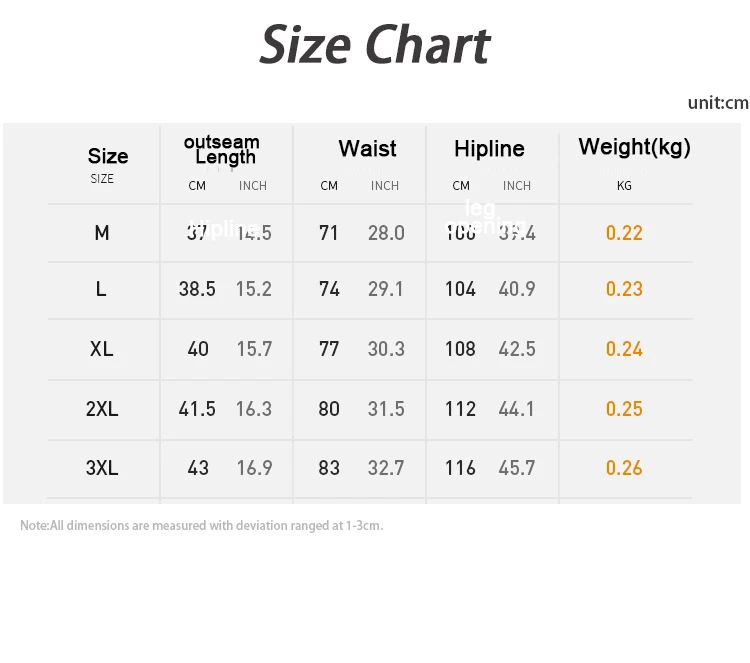
Task: Click the 38.5 outseam length value
Action: tap(197, 289)
